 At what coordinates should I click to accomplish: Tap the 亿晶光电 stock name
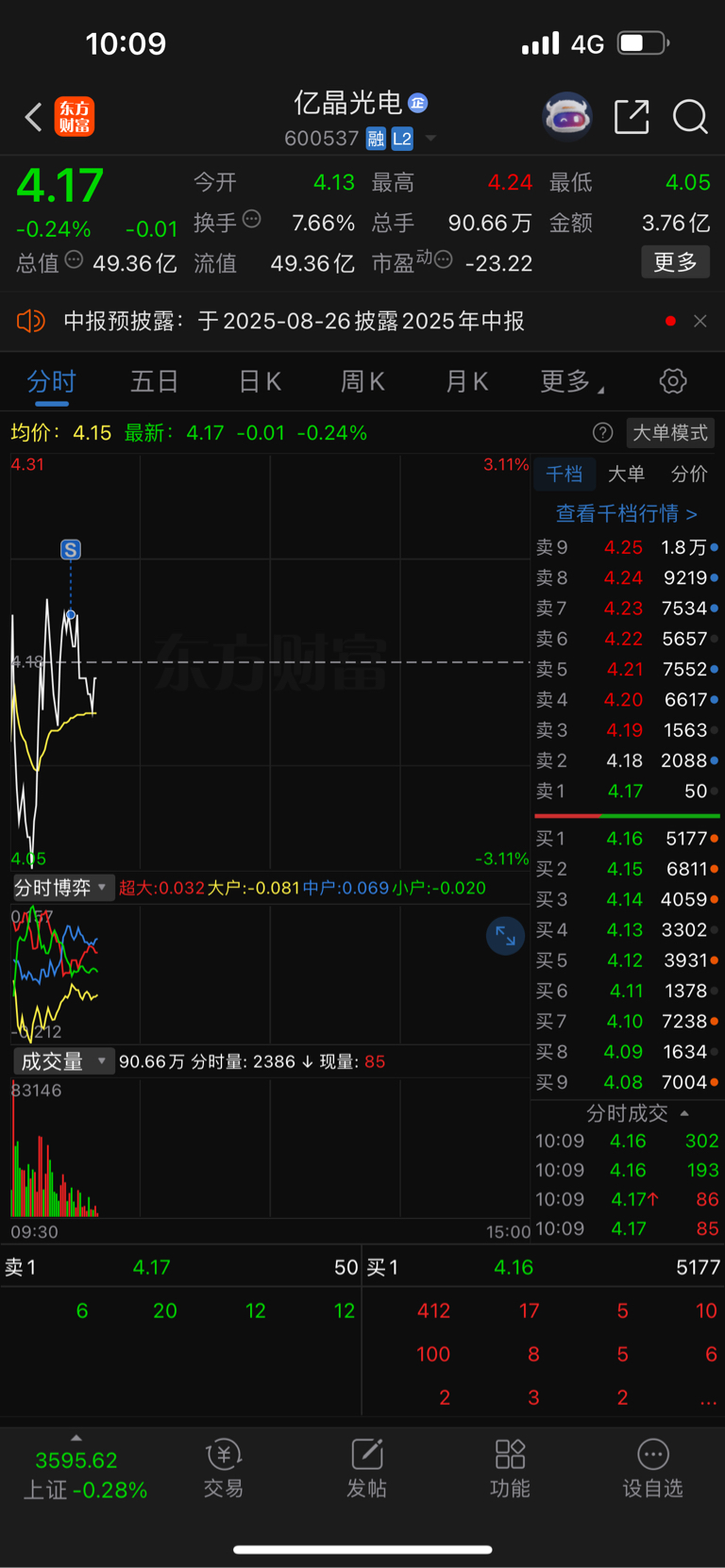click(x=347, y=102)
